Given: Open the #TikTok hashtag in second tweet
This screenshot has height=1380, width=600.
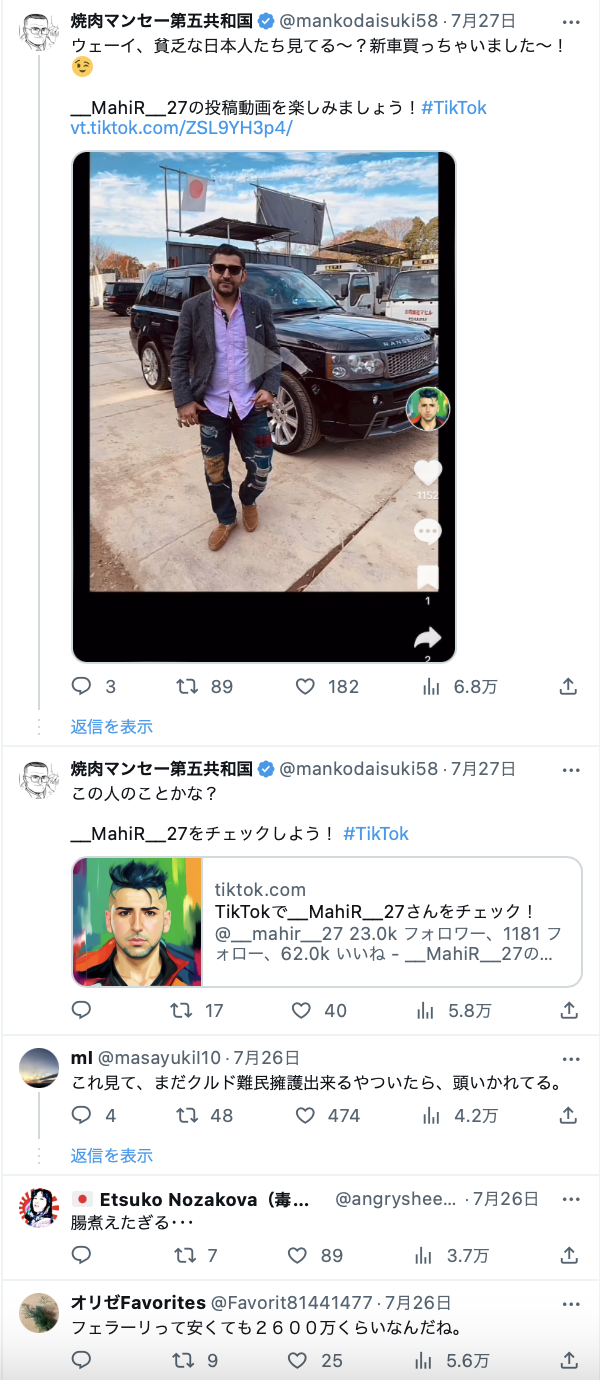Looking at the screenshot, I should 376,833.
